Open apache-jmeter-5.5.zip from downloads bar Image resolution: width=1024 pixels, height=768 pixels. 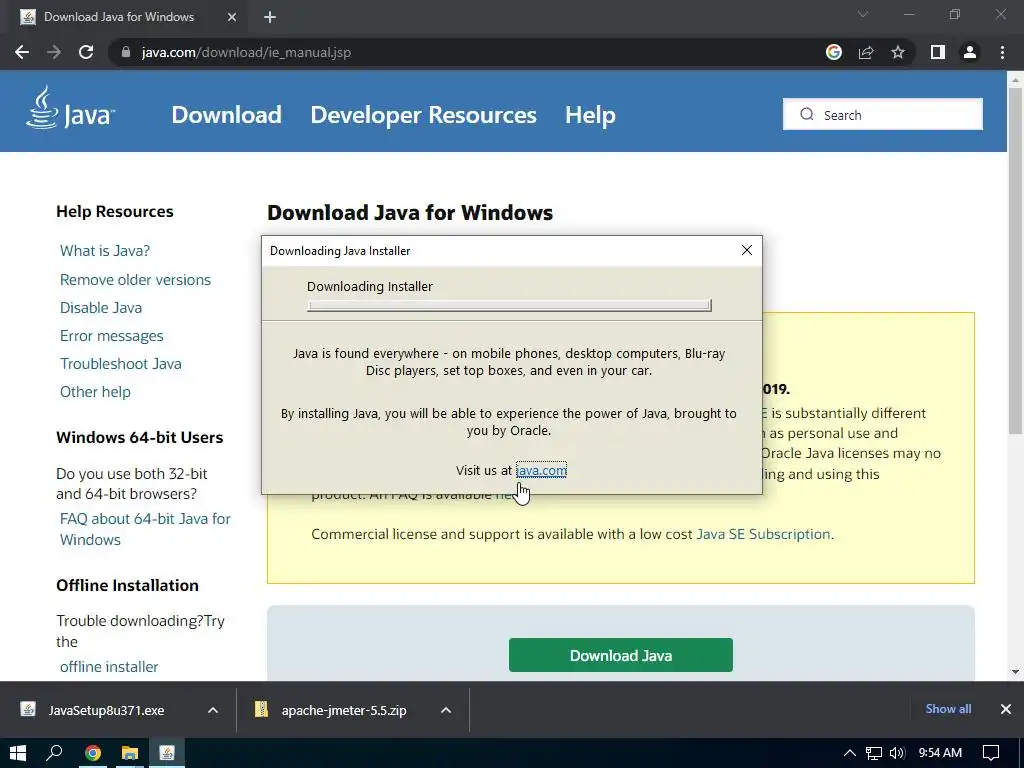[331, 710]
